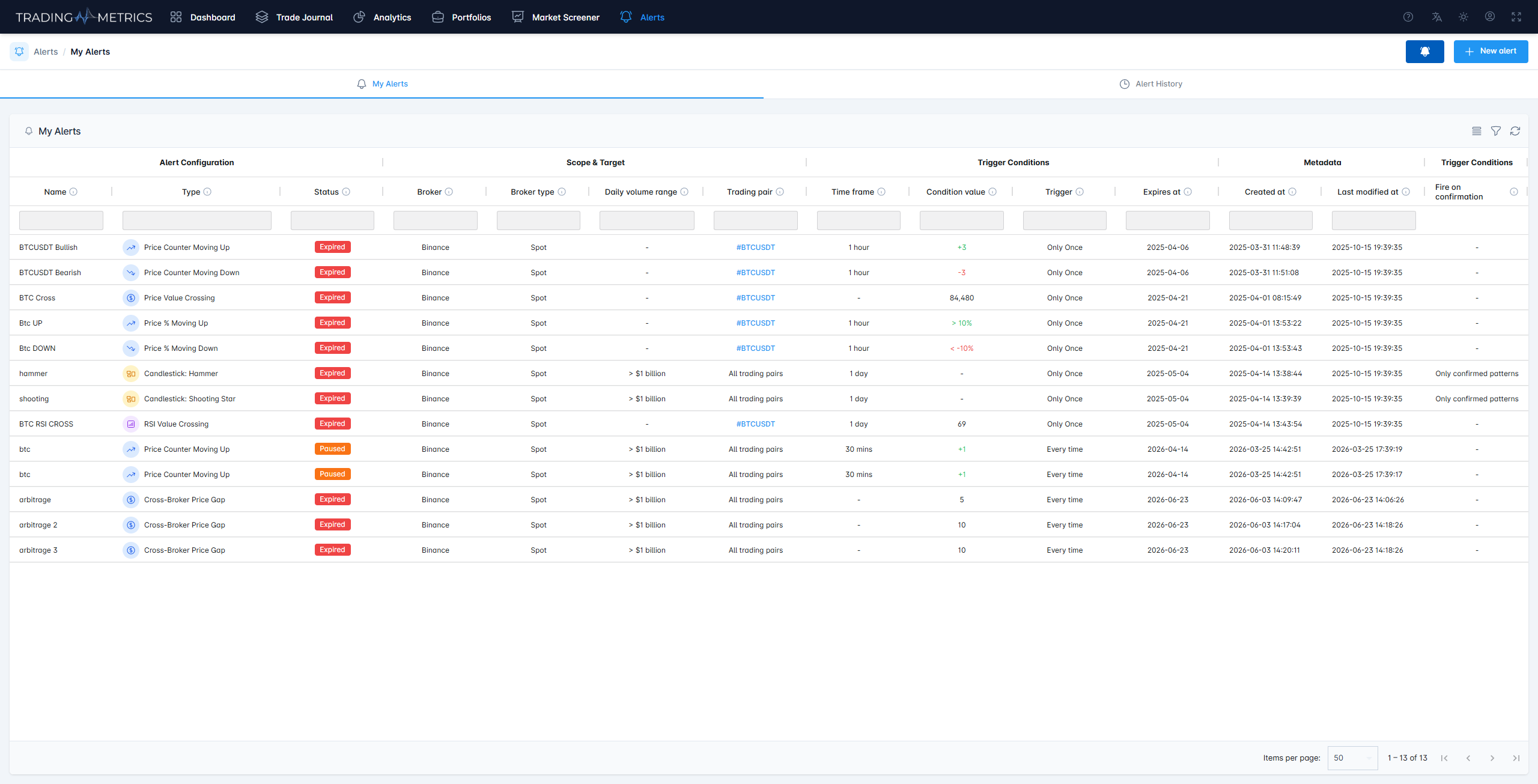Open the Alerts menu in top navigation
This screenshot has height=784, width=1538.
(x=642, y=17)
